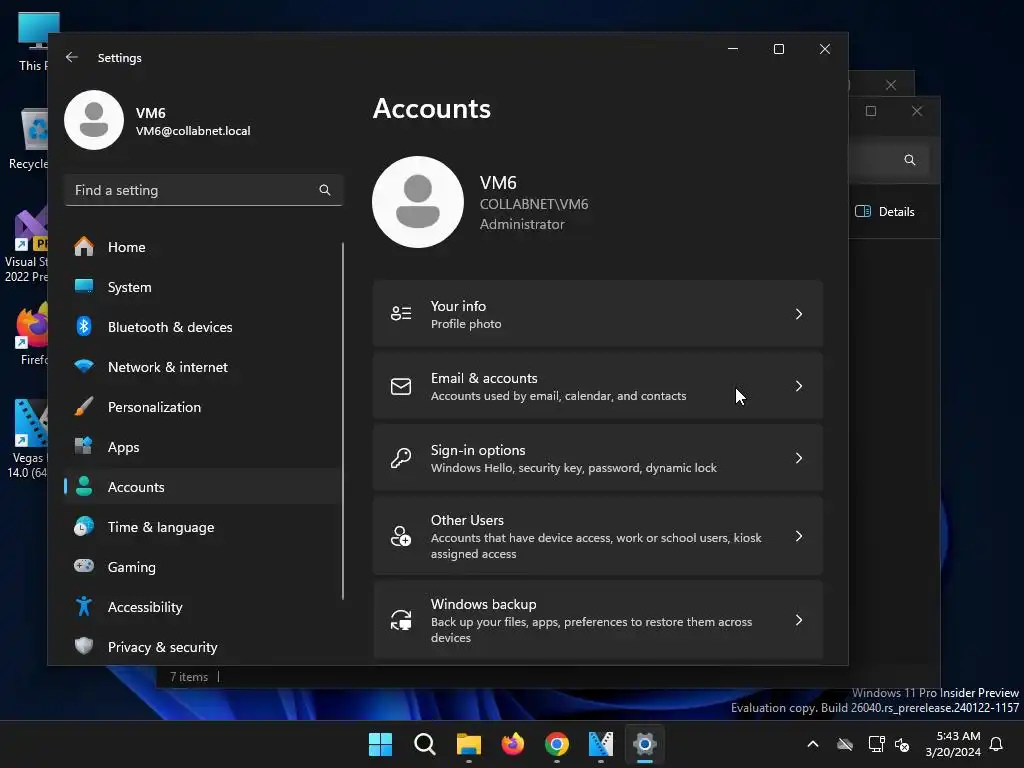1024x768 pixels.
Task: Open taskbar Search magnifier
Action: pos(424,744)
